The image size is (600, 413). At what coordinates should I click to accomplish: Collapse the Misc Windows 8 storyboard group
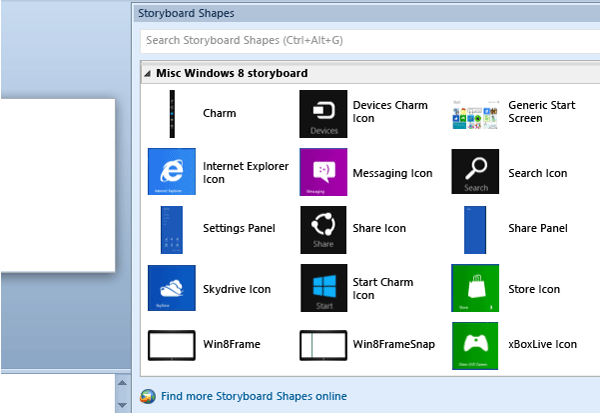(x=147, y=73)
